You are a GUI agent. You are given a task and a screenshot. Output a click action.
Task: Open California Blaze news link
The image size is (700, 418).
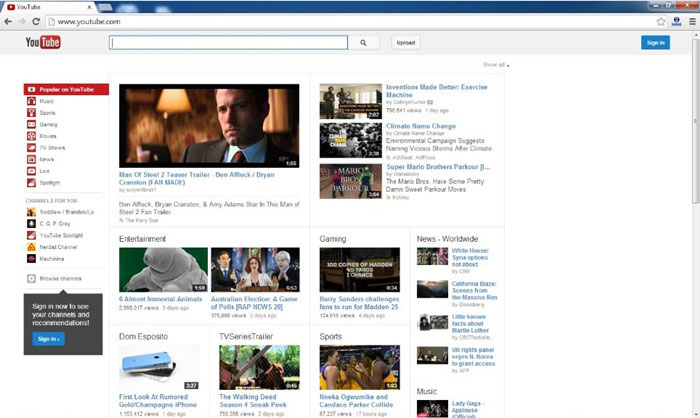click(474, 290)
